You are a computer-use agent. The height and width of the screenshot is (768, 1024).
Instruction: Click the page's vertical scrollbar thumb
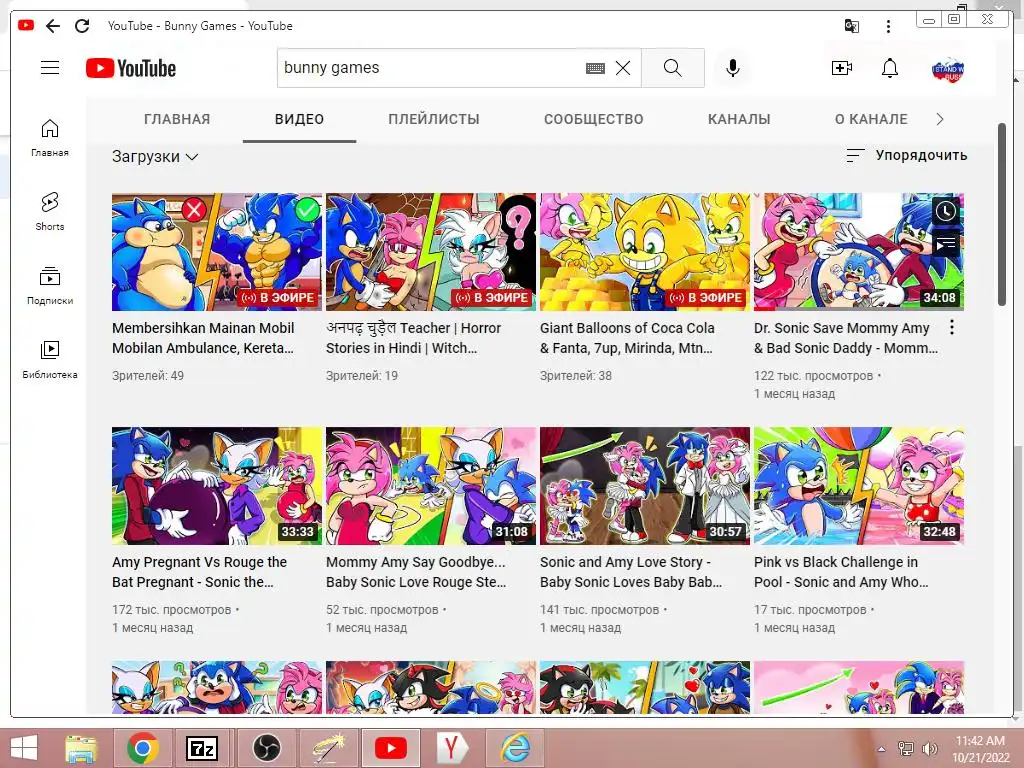pos(1002,214)
